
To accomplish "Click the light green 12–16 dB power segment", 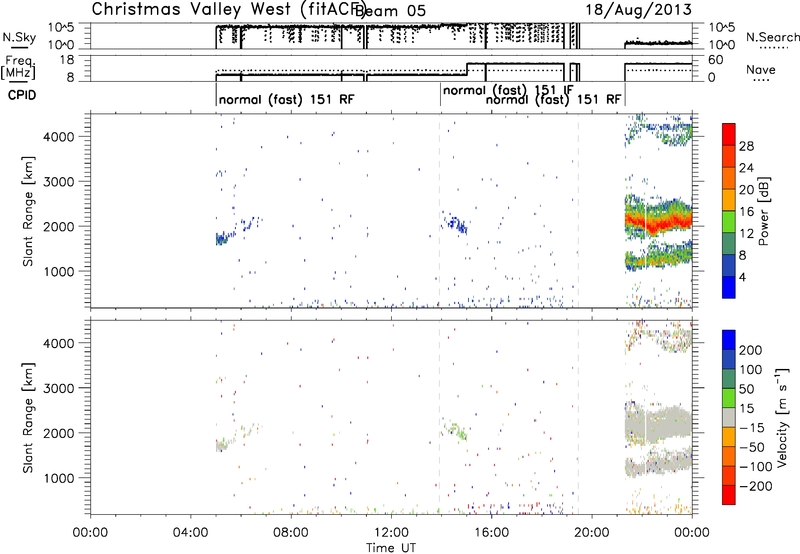I will 729,222.
